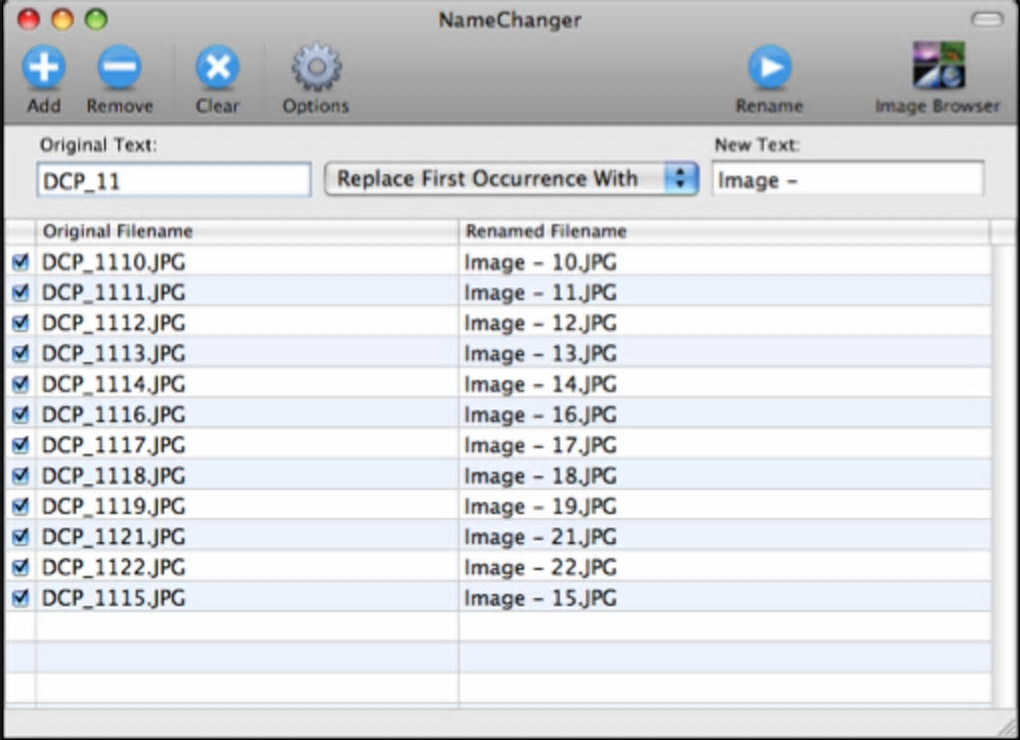1020x740 pixels.
Task: Select the Image – 19.JPG renamed entry
Action: pos(540,506)
